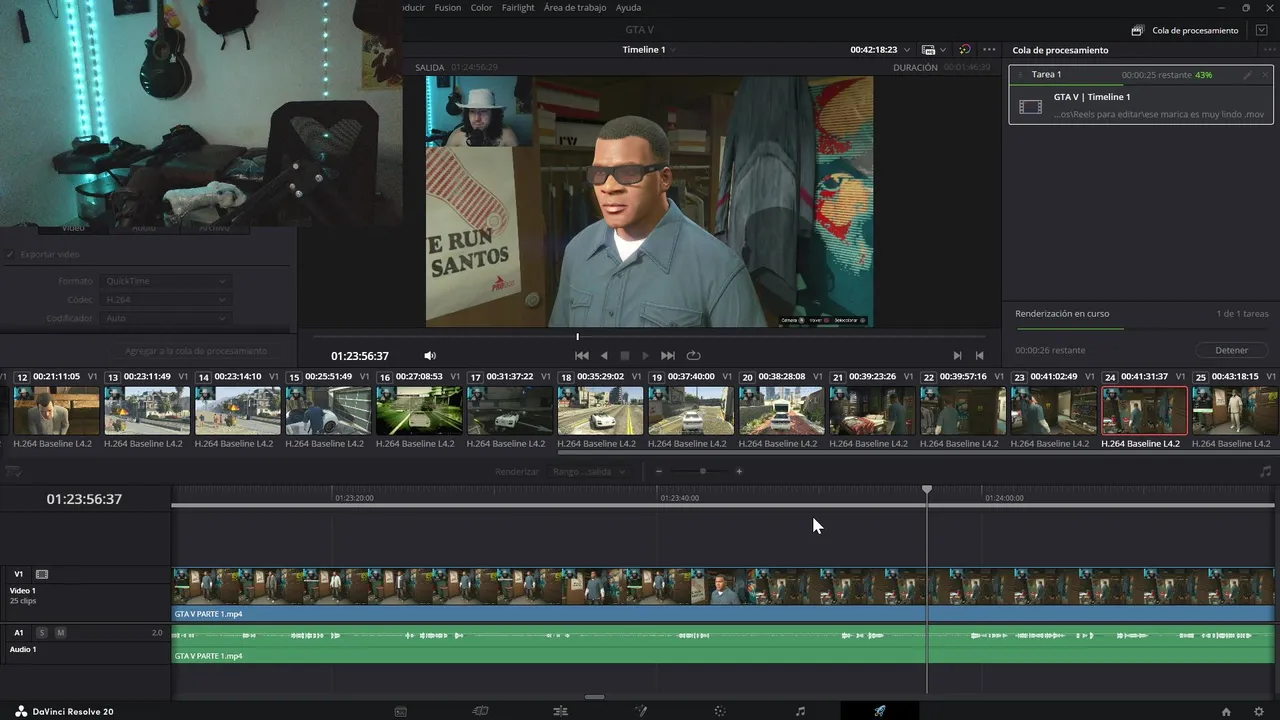Open the Edit page icon
This screenshot has height=720, width=1280.
tap(561, 711)
